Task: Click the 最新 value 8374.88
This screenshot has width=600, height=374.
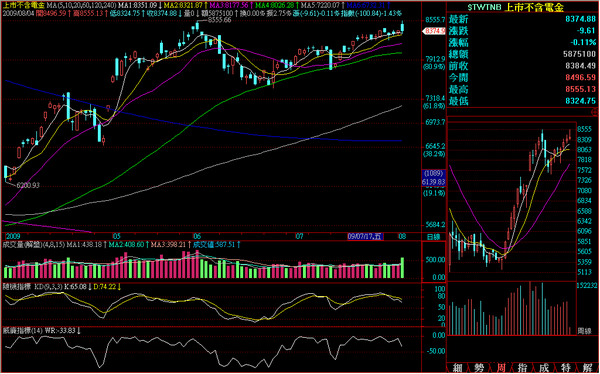Action: coord(580,19)
